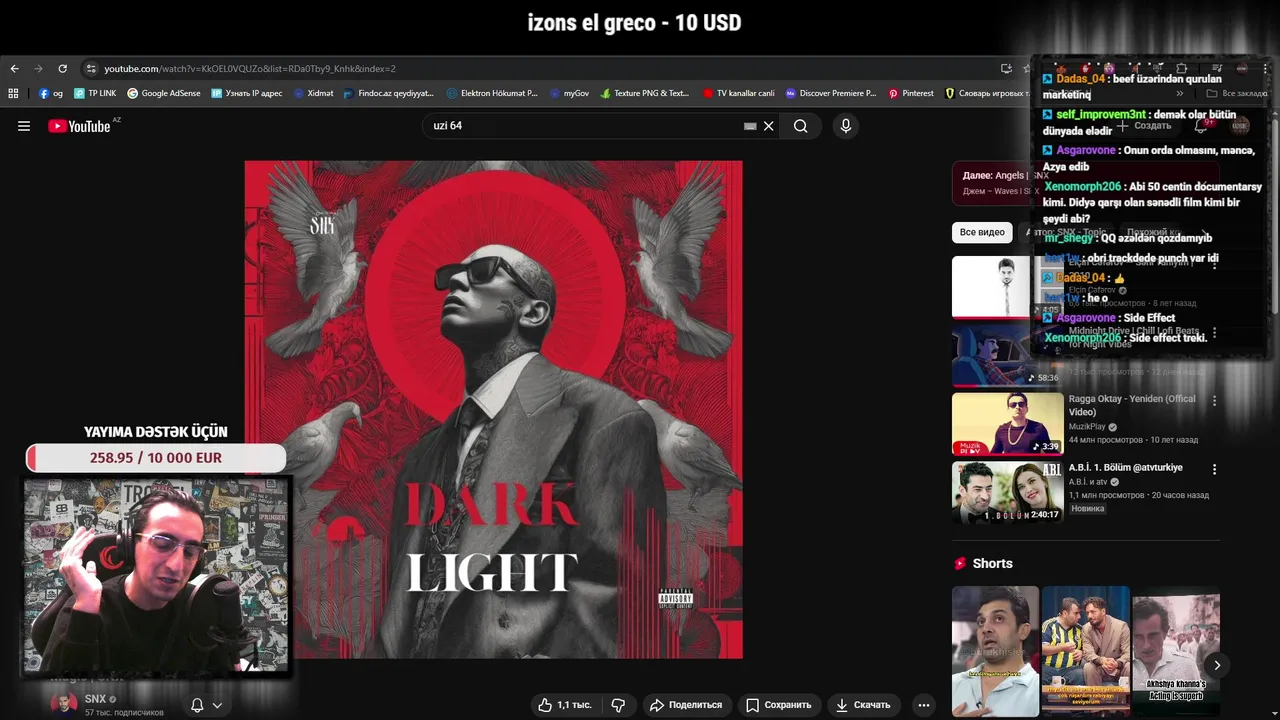Open the Google AdSense bookmark
Image resolution: width=1280 pixels, height=720 pixels.
(x=164, y=93)
